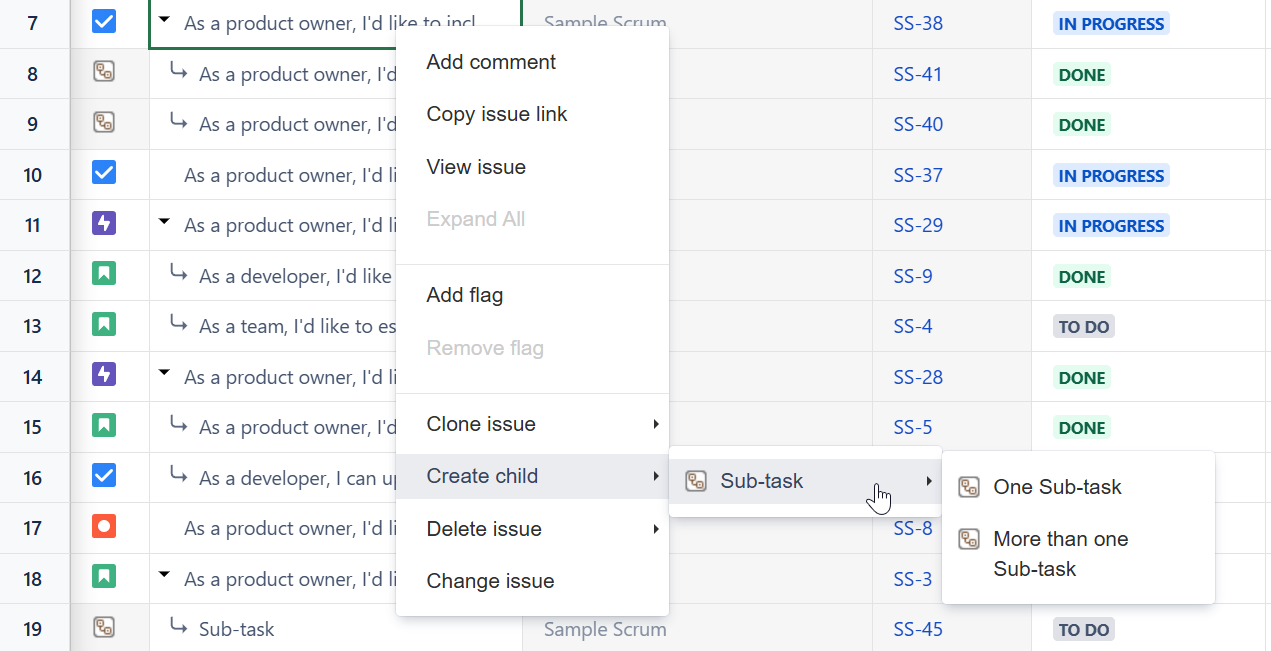Click the sub-task icon in row 8
Viewport: 1271px width, 651px height.
click(104, 72)
